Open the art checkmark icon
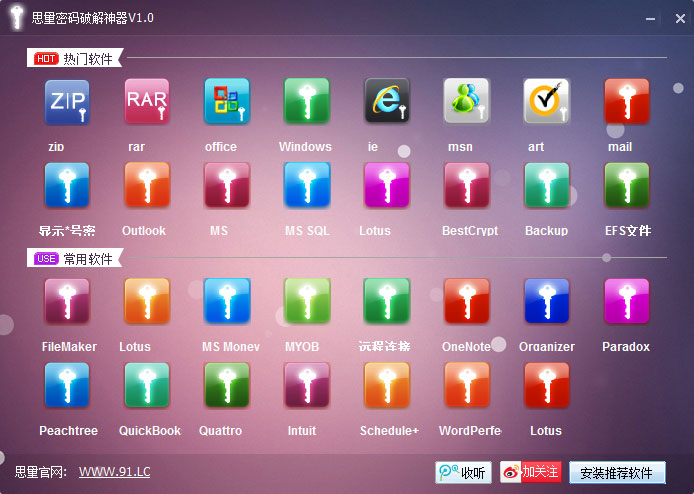The image size is (694, 494). click(x=547, y=101)
